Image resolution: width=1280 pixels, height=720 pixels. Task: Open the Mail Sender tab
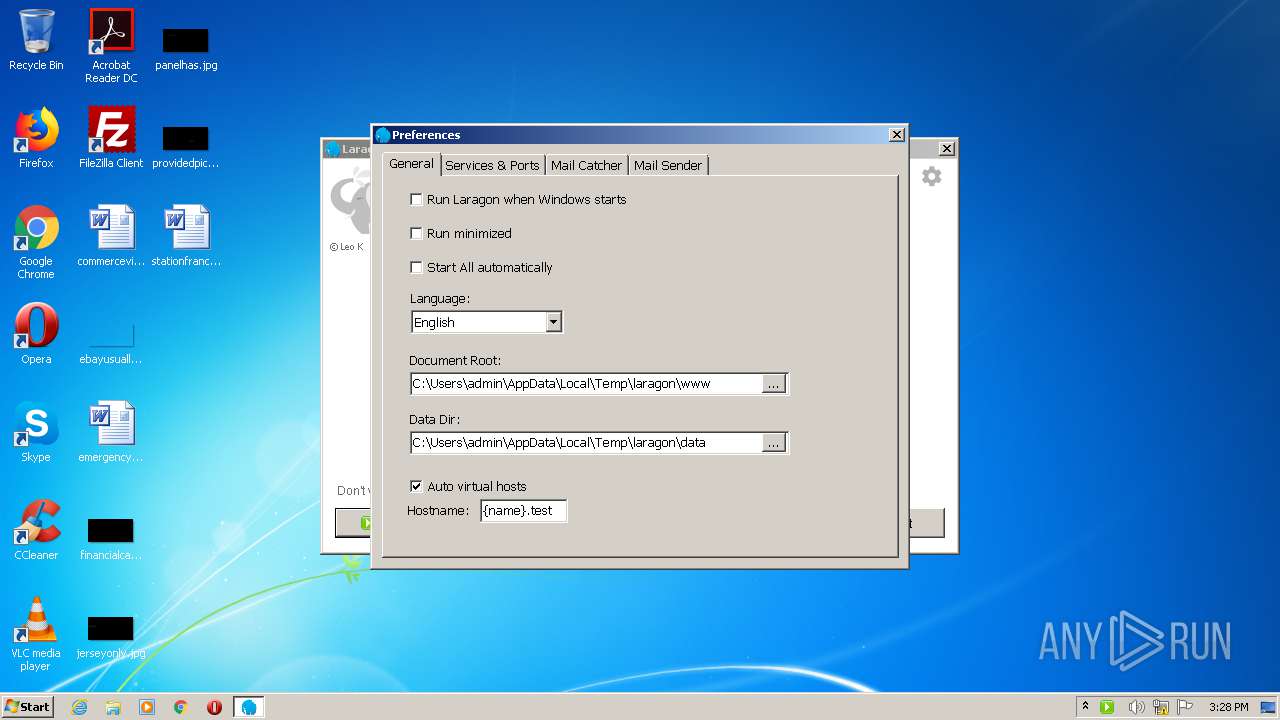tap(668, 165)
